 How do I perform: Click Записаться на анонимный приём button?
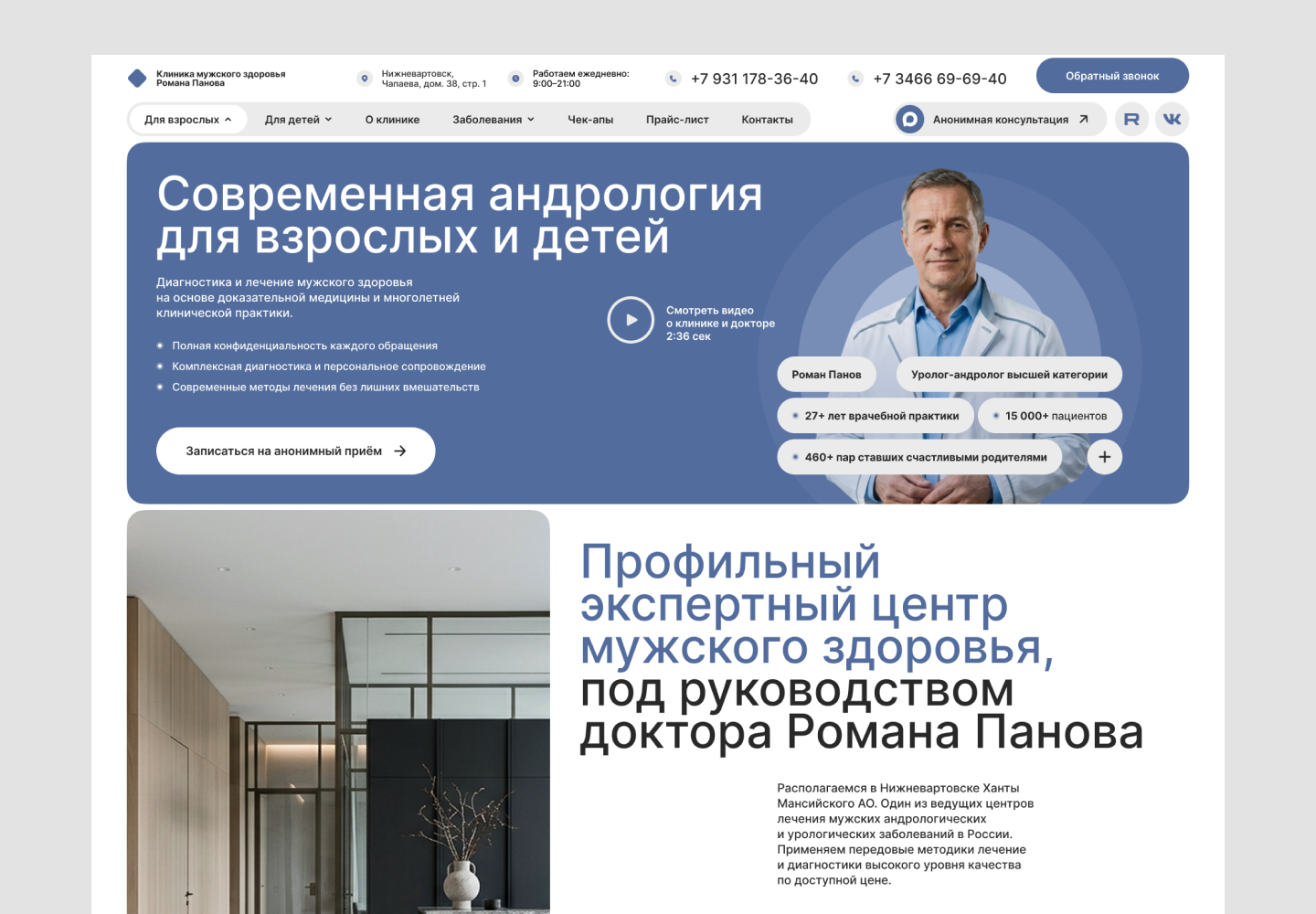point(295,451)
